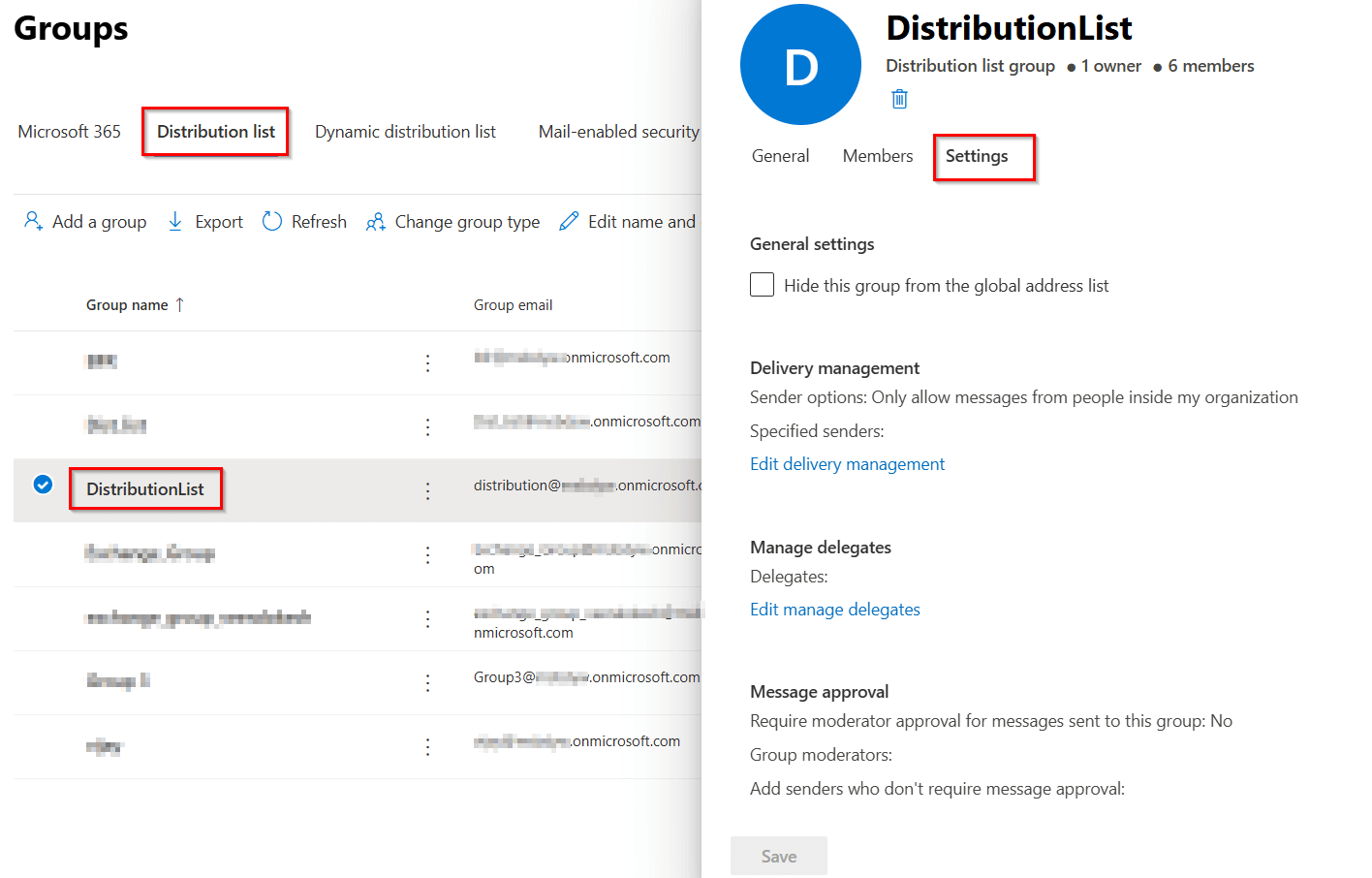Click the Edit name pencil icon
1372x878 pixels.
(569, 221)
